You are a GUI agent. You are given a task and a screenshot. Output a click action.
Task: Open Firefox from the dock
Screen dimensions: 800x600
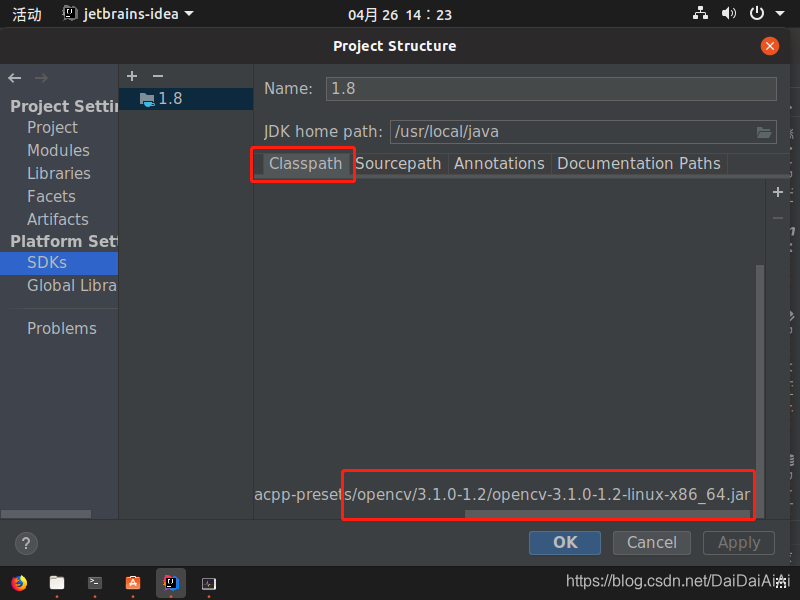18,583
